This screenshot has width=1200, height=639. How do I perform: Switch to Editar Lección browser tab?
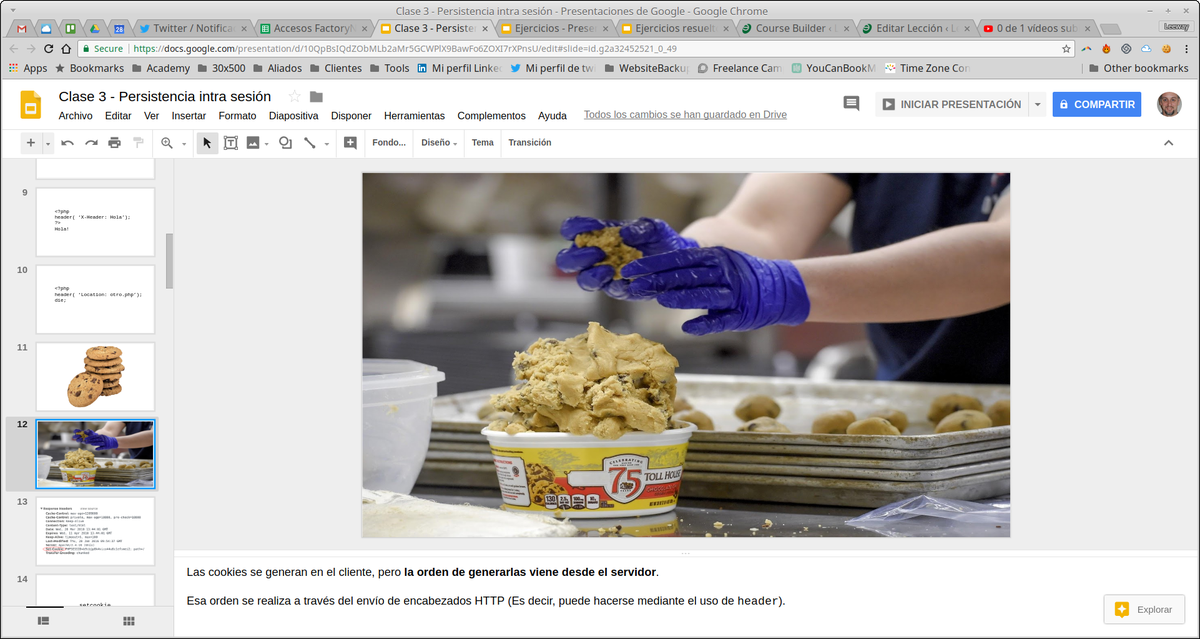click(x=918, y=29)
